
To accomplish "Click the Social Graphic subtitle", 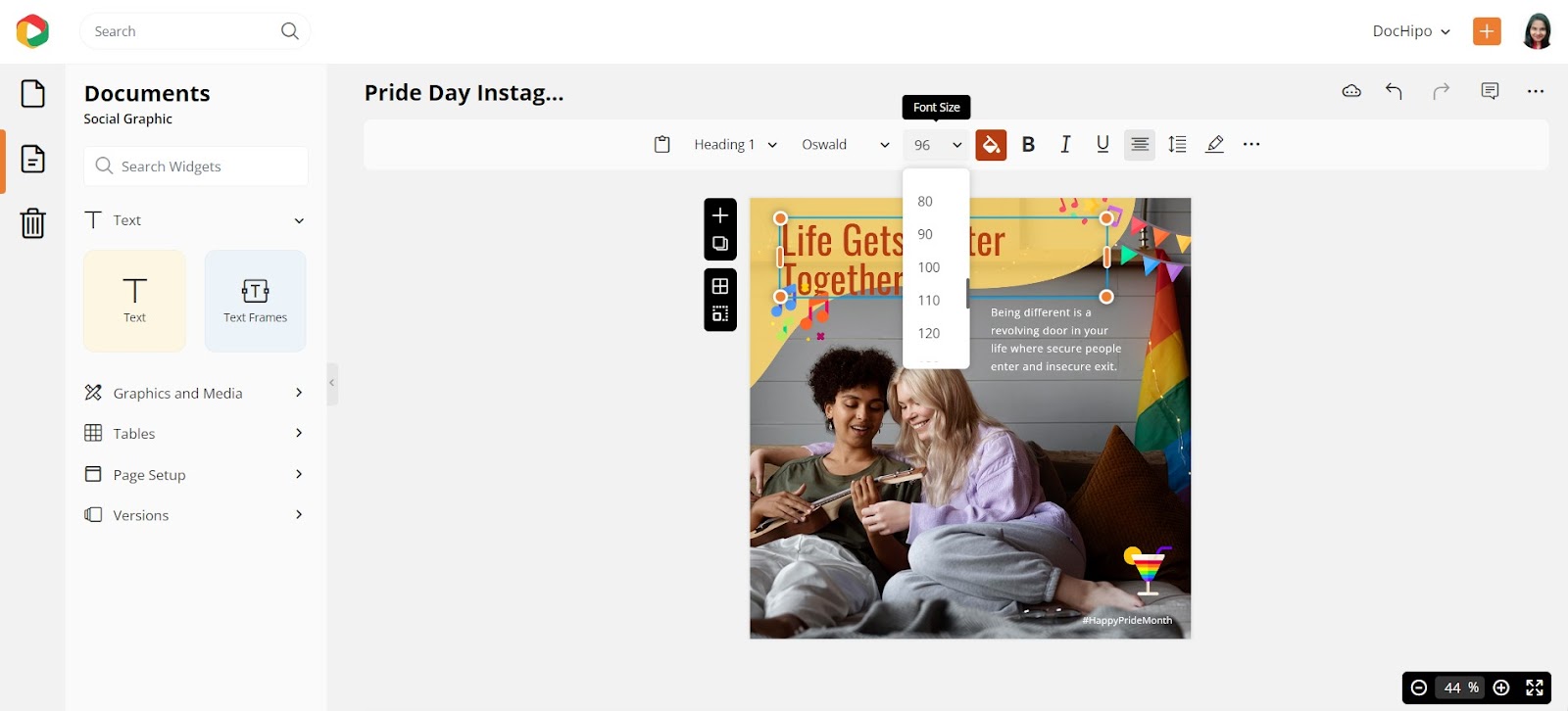I will tap(127, 118).
